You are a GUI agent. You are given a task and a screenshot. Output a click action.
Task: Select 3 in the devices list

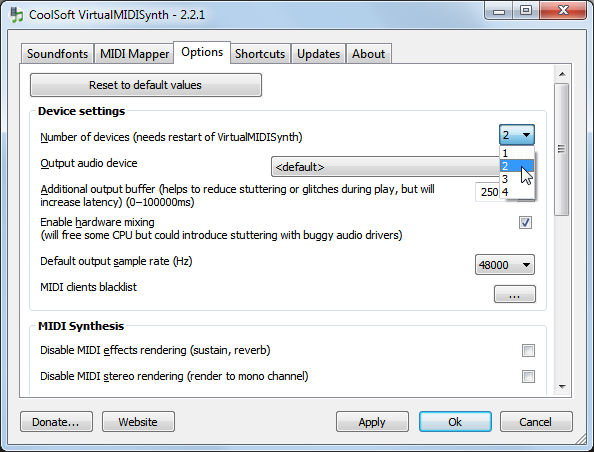click(516, 179)
